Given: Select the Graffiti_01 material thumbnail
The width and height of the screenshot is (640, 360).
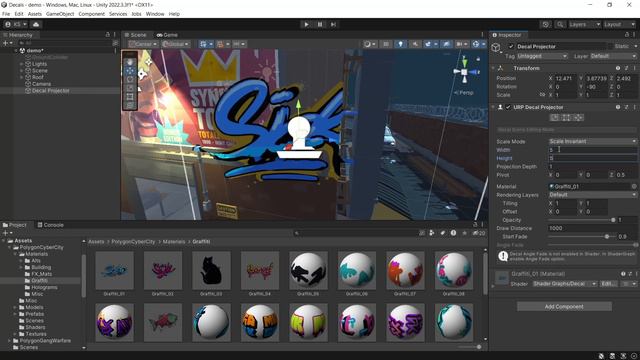Looking at the screenshot, I should [x=114, y=273].
